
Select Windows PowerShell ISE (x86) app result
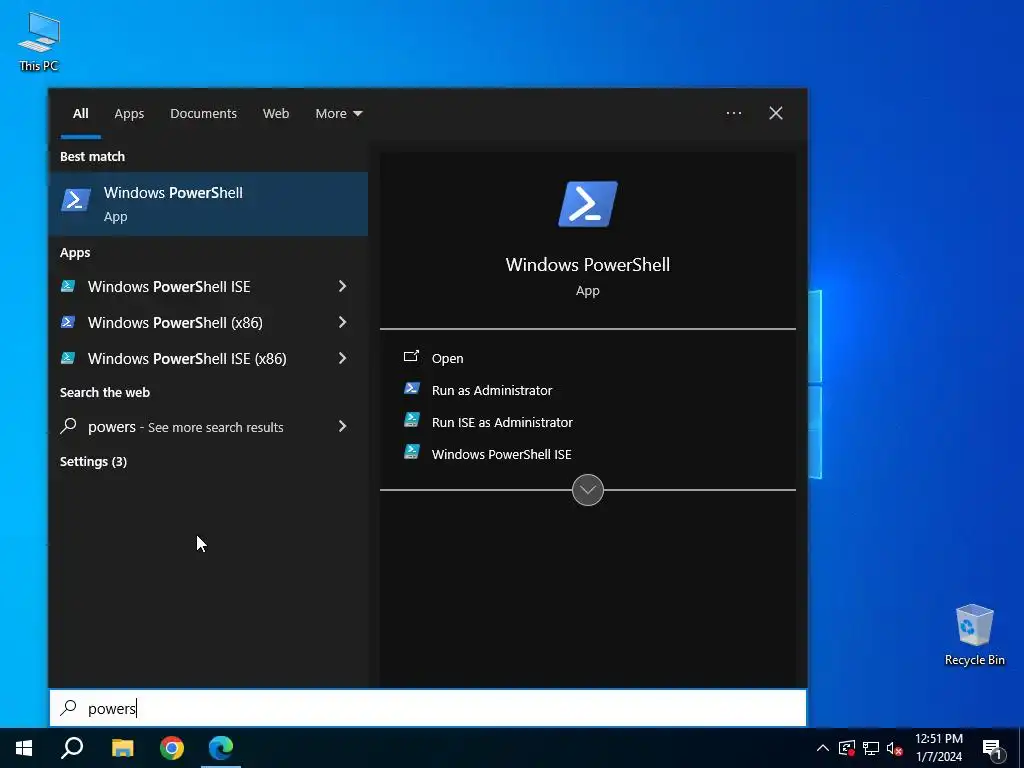pyautogui.click(x=187, y=359)
